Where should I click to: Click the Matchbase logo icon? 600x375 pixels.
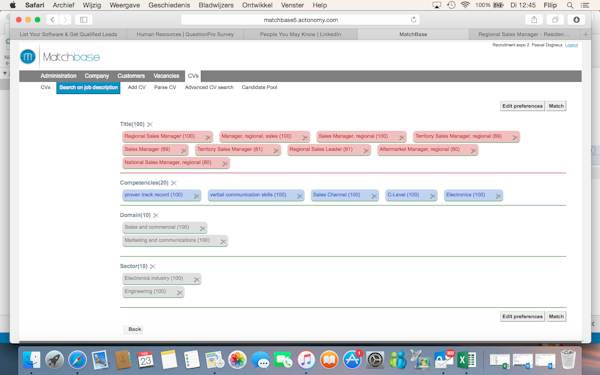(x=28, y=57)
